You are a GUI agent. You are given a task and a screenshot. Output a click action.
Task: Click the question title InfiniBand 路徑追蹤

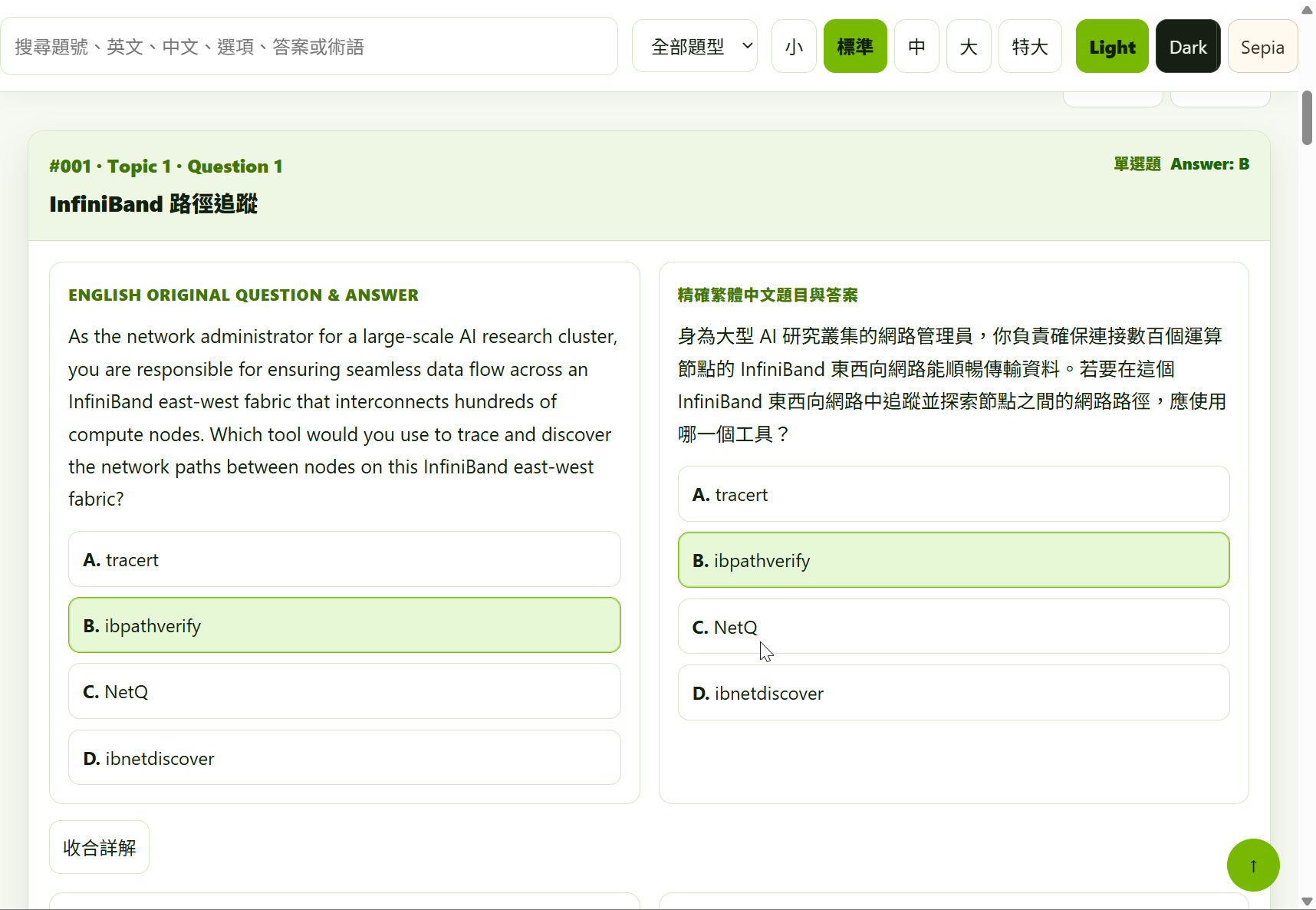pos(153,204)
